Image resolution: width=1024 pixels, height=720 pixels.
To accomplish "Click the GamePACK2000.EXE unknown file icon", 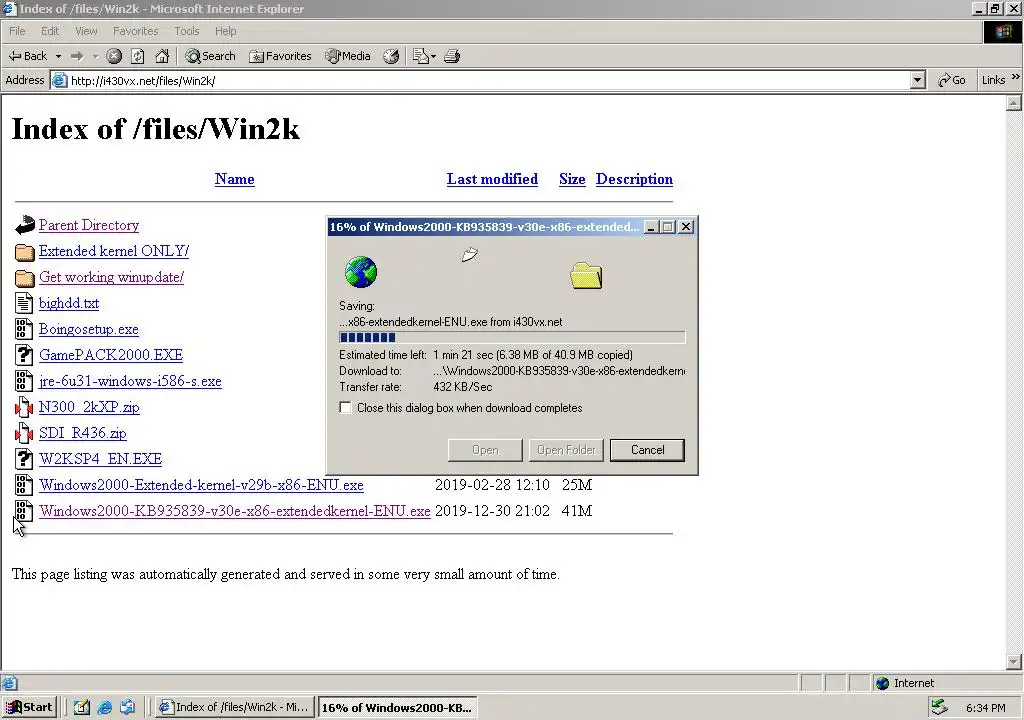I will pyautogui.click(x=24, y=355).
